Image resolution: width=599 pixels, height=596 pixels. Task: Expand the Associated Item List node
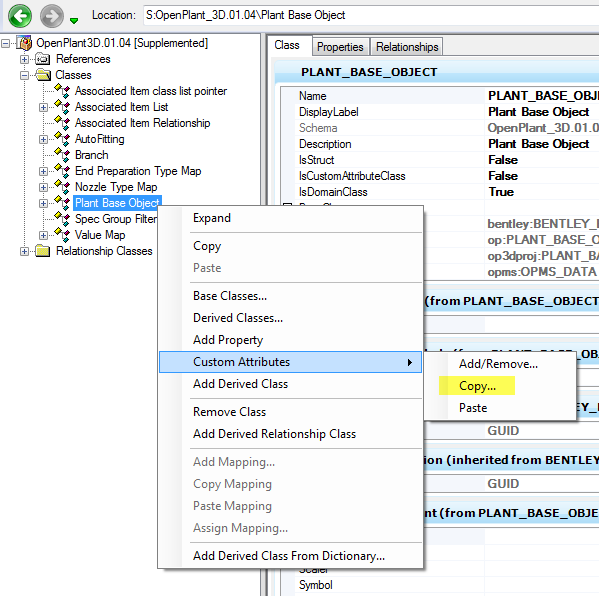pos(43,107)
